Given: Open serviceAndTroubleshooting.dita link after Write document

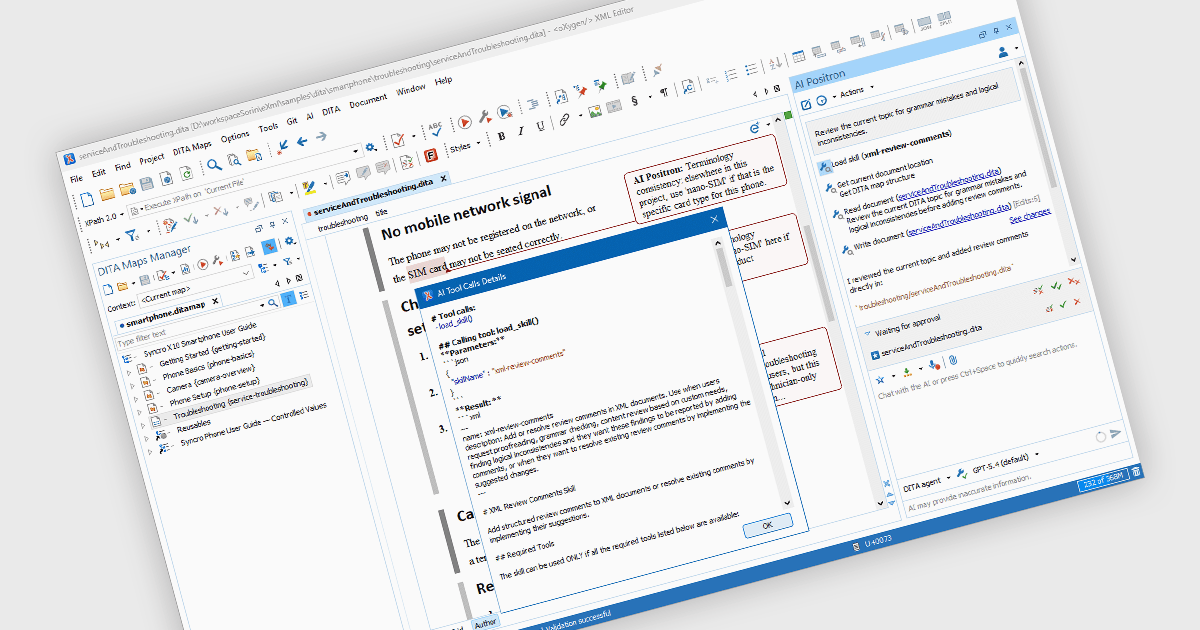Looking at the screenshot, I should [x=959, y=222].
